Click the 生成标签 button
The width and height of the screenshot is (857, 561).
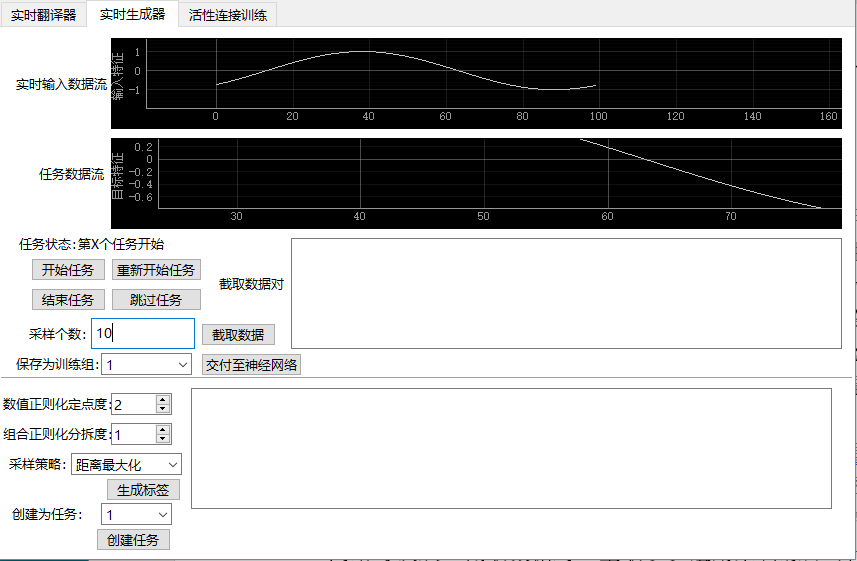(x=143, y=490)
